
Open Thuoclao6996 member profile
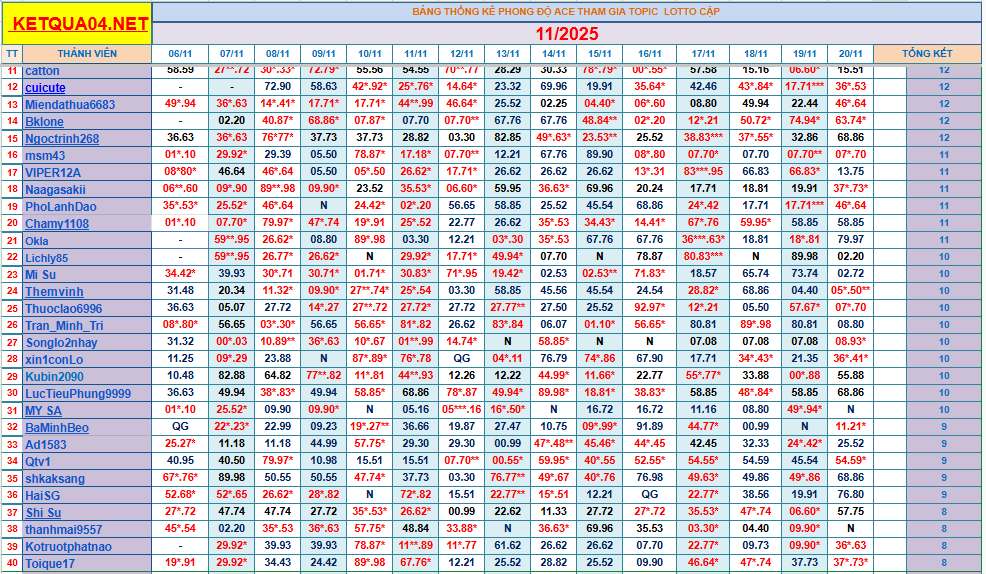[x=64, y=309]
